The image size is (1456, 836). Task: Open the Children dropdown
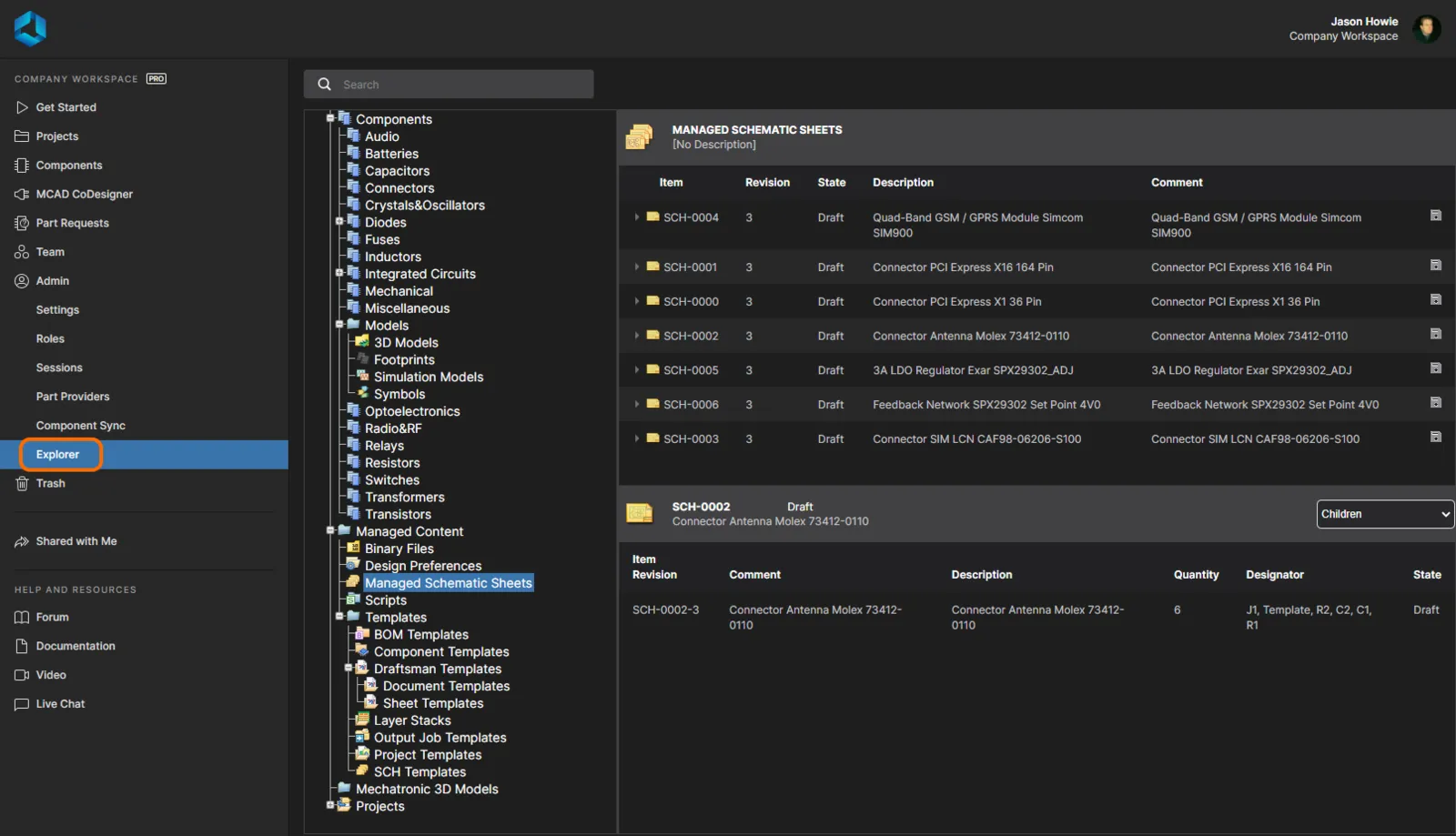1384,514
